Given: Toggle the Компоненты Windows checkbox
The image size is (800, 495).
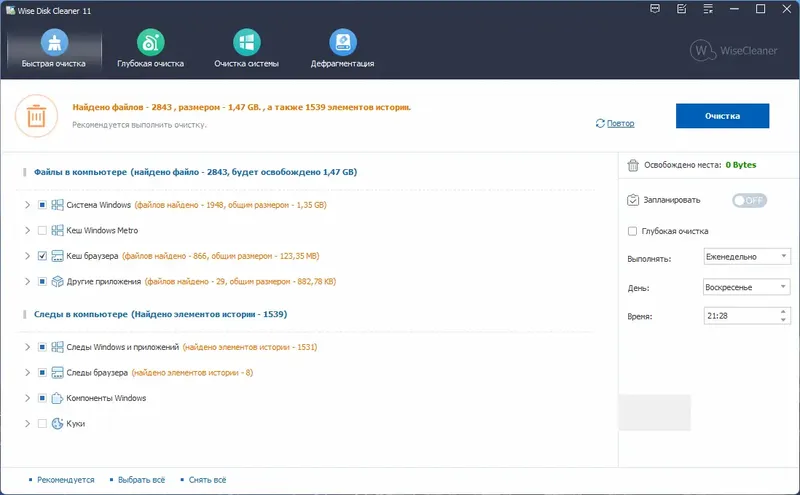Looking at the screenshot, I should [42, 398].
